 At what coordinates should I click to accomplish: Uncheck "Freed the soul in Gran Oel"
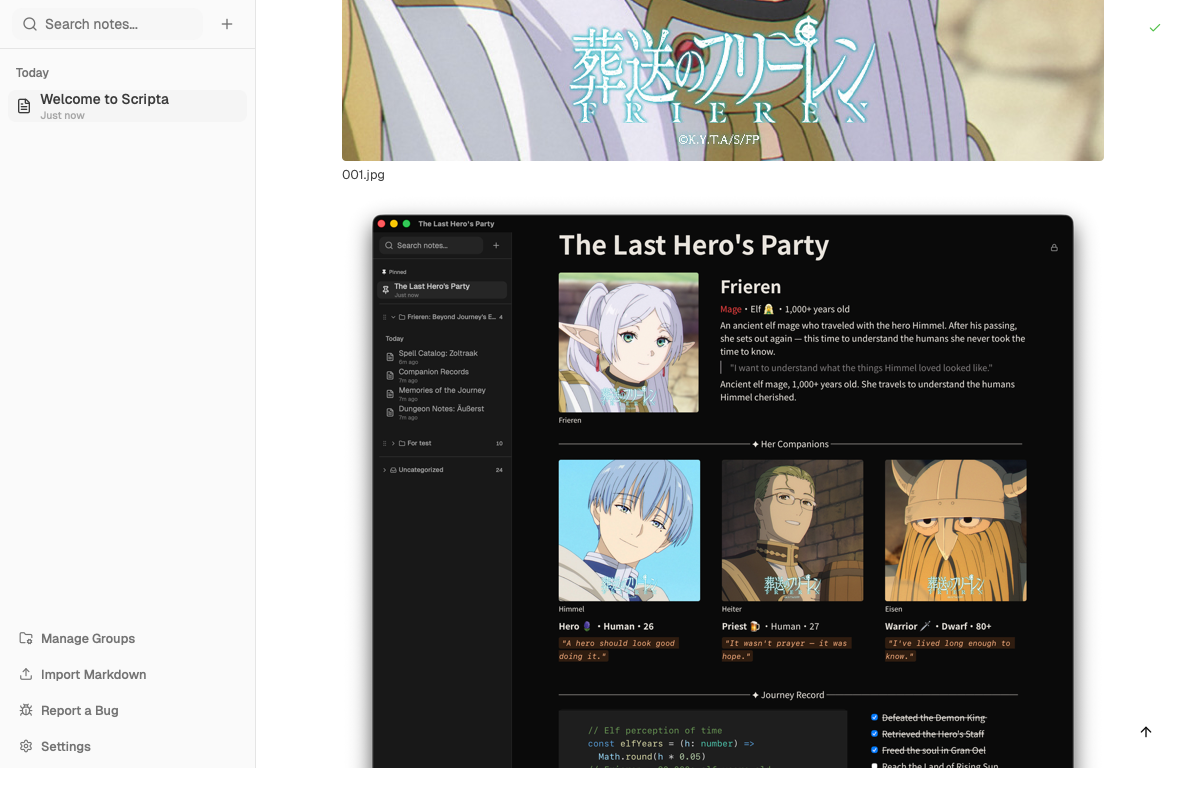click(875, 750)
